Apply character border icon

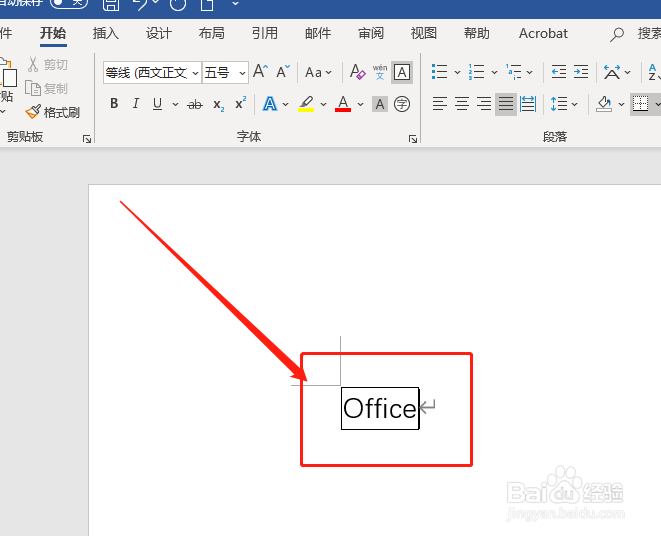pyautogui.click(x=402, y=72)
